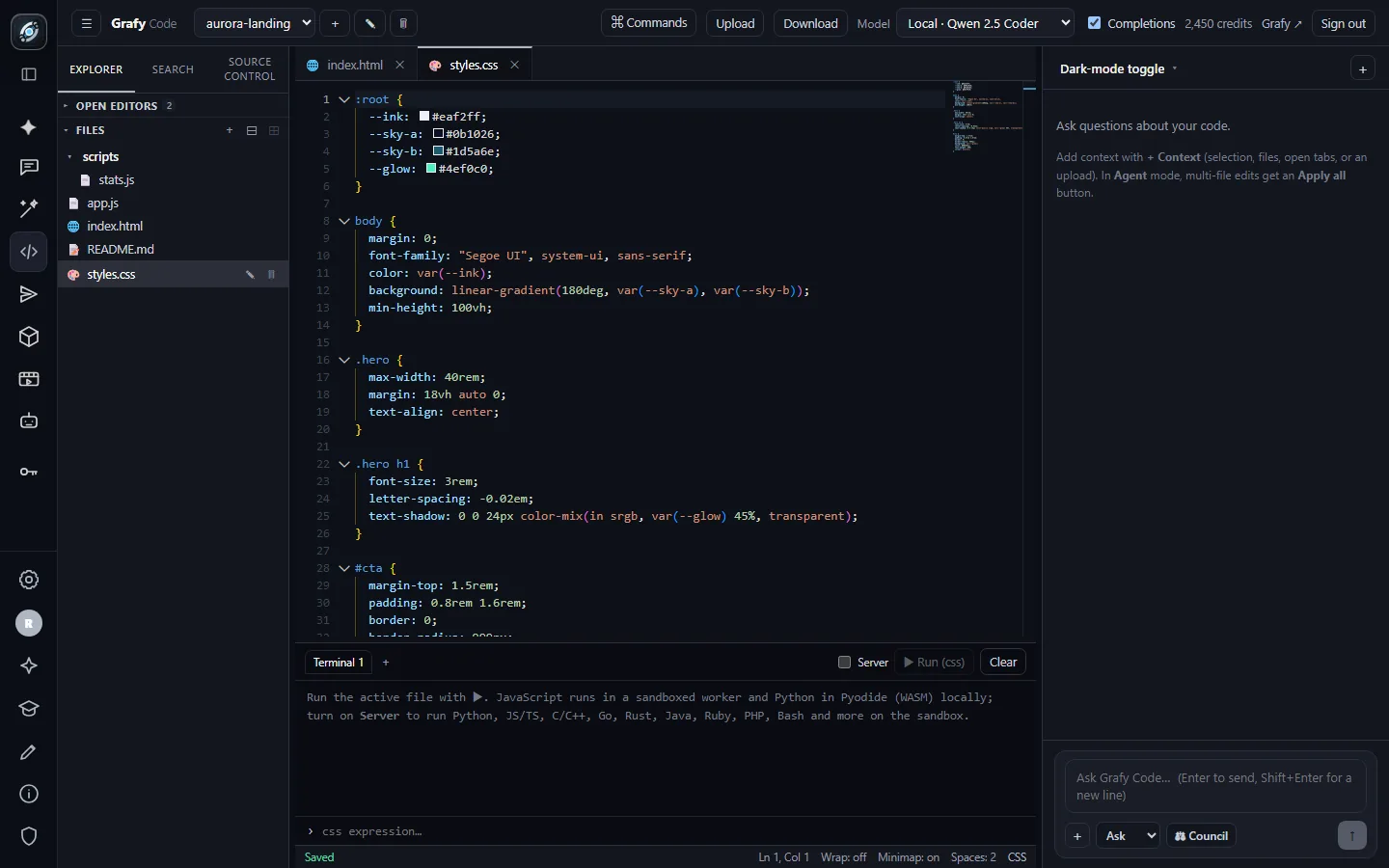This screenshot has height=868, width=1389.
Task: Clear the terminal output
Action: coord(1003,663)
